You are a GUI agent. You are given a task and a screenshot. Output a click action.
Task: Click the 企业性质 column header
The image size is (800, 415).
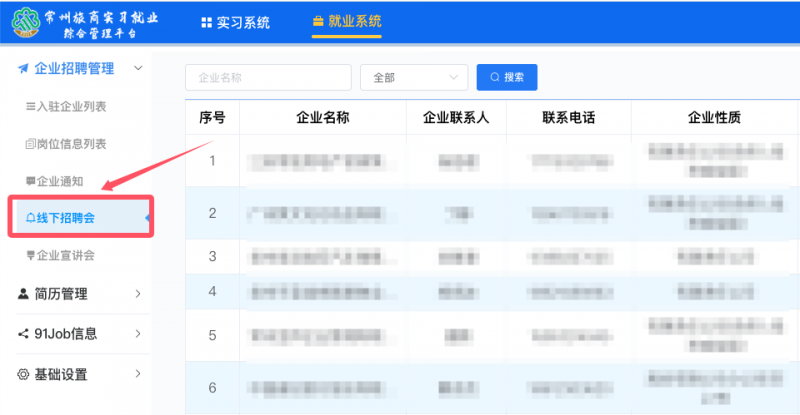coord(714,118)
